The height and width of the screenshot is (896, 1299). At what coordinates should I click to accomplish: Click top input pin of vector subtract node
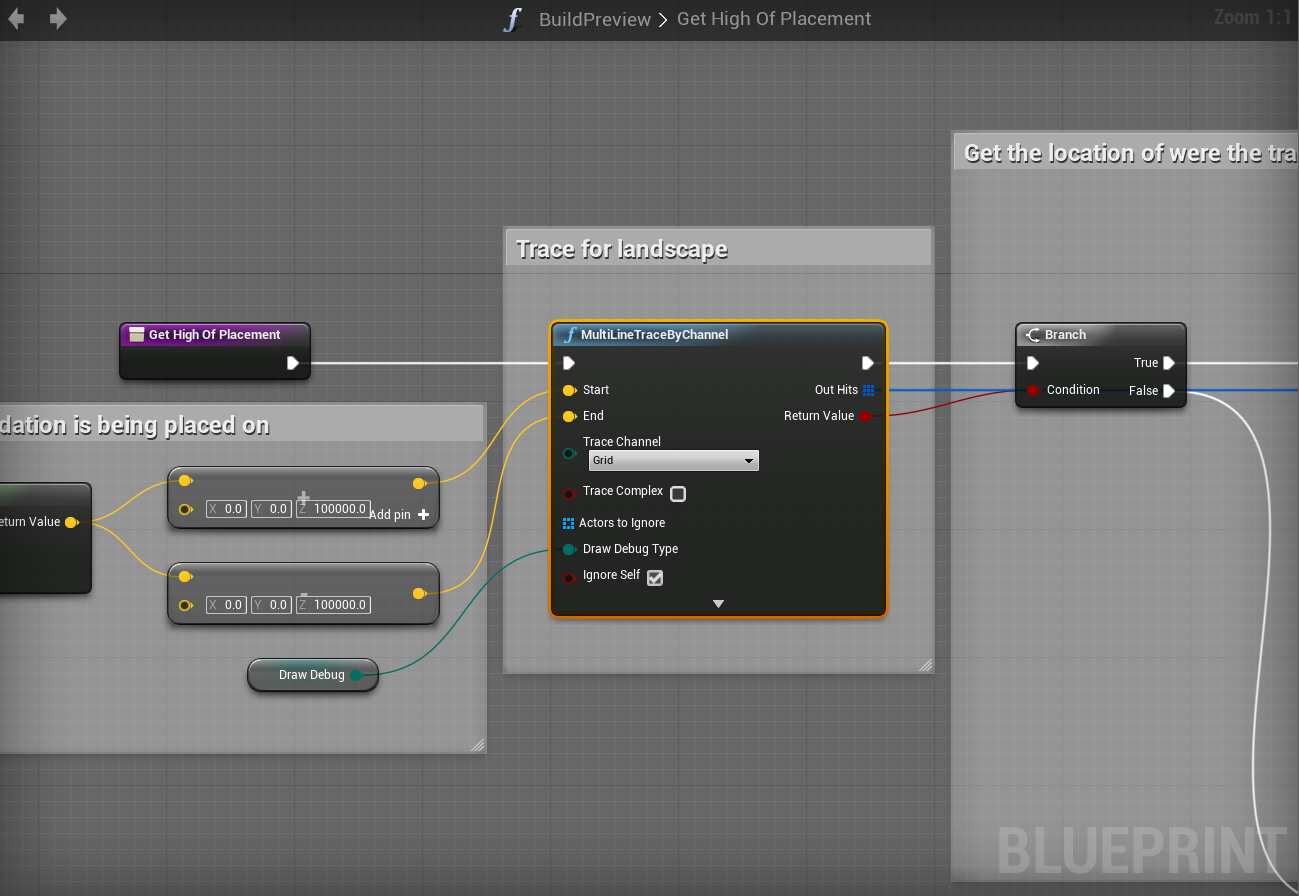coord(185,576)
